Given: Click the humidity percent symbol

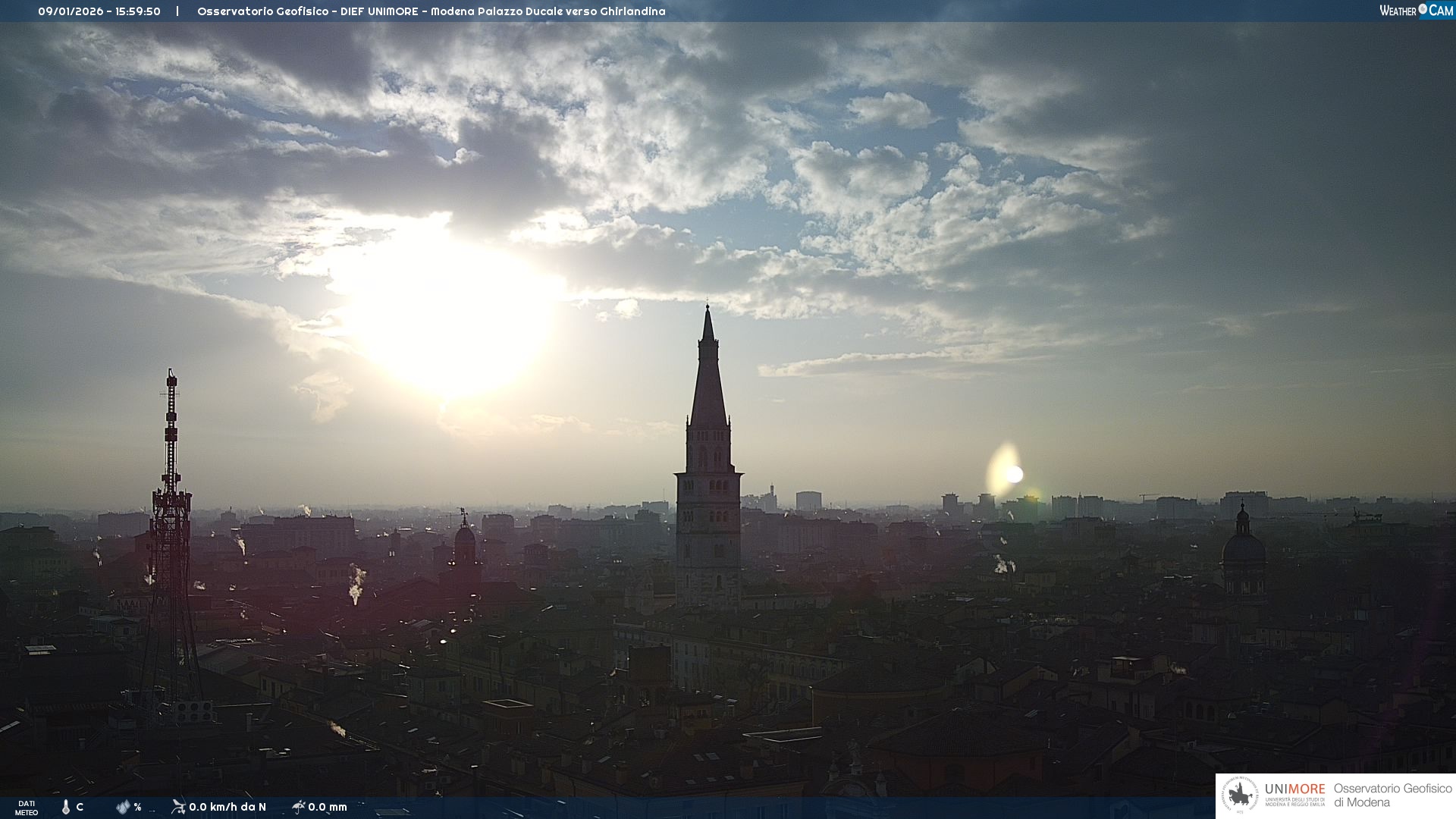Looking at the screenshot, I should click(138, 807).
